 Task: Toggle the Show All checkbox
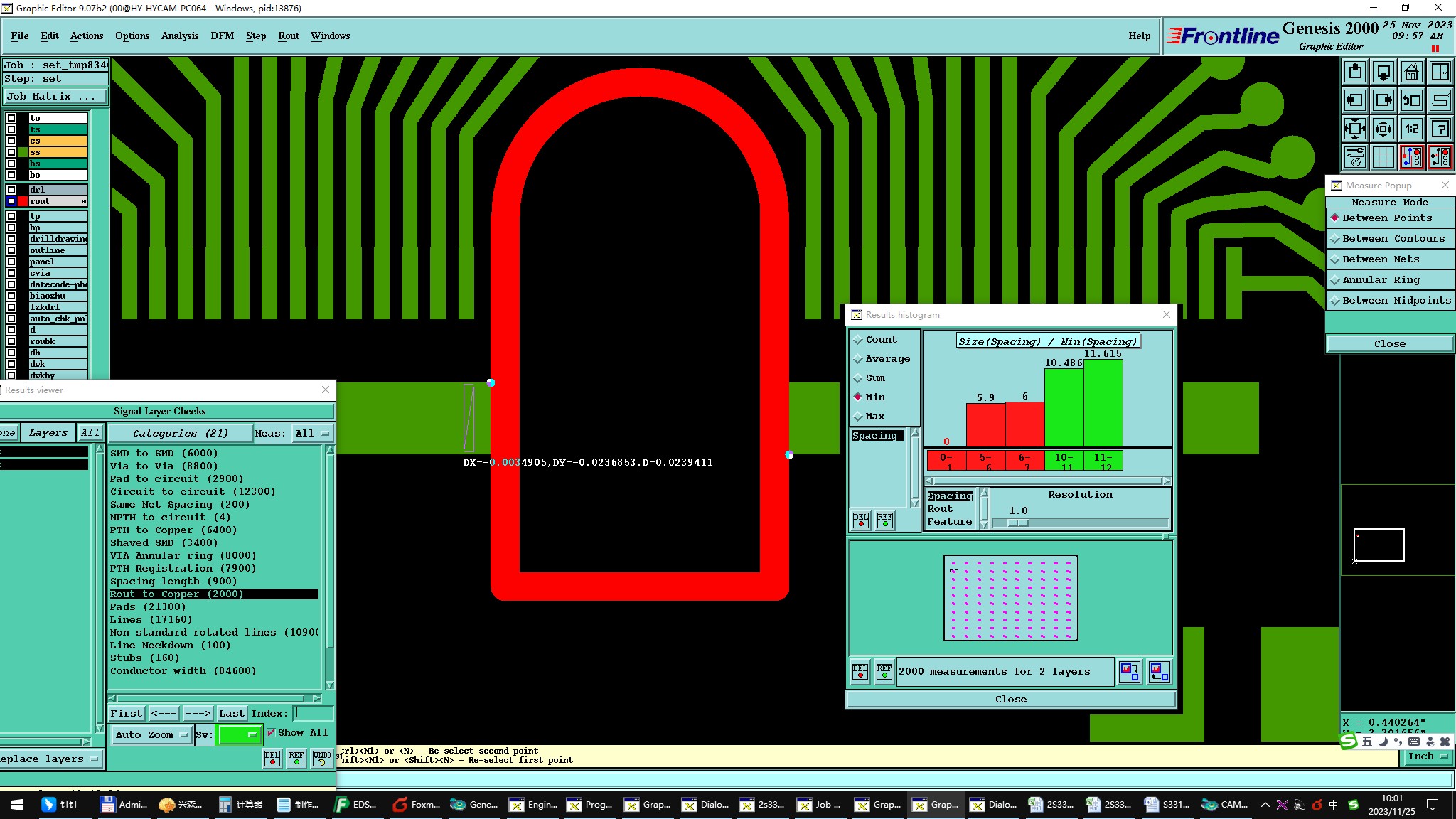(271, 733)
